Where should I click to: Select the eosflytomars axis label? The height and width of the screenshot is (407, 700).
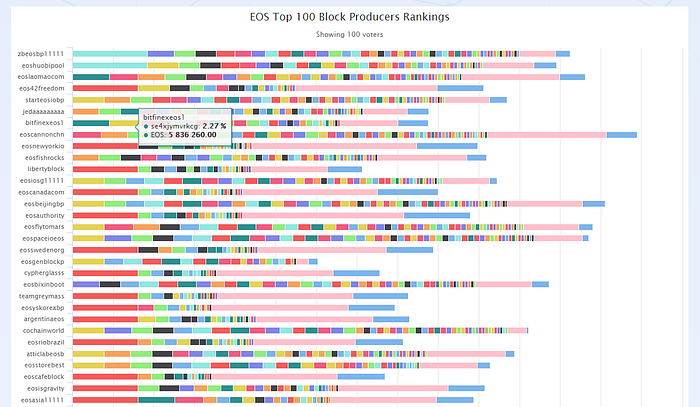pos(44,227)
